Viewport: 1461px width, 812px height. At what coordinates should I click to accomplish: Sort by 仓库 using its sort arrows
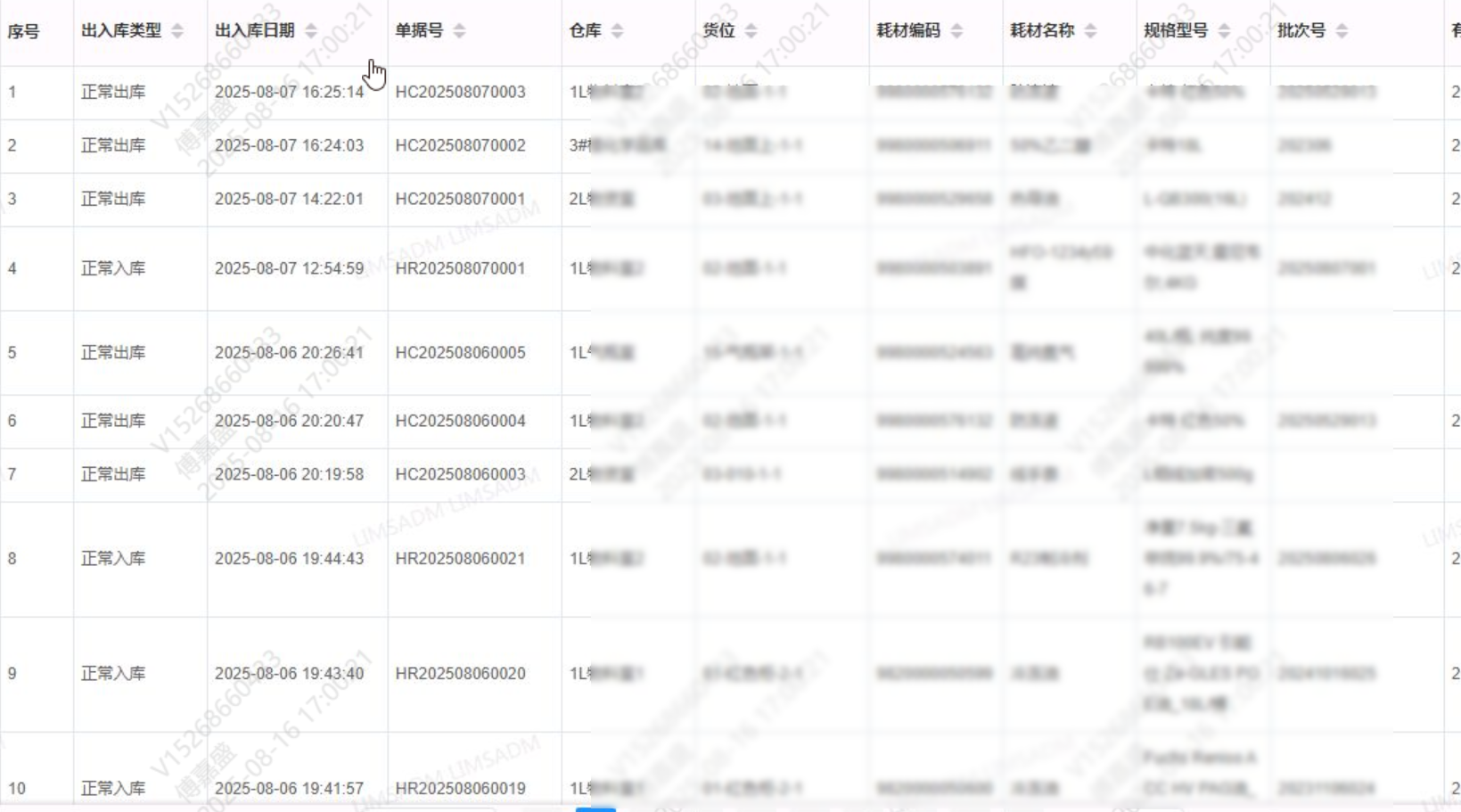[x=617, y=31]
